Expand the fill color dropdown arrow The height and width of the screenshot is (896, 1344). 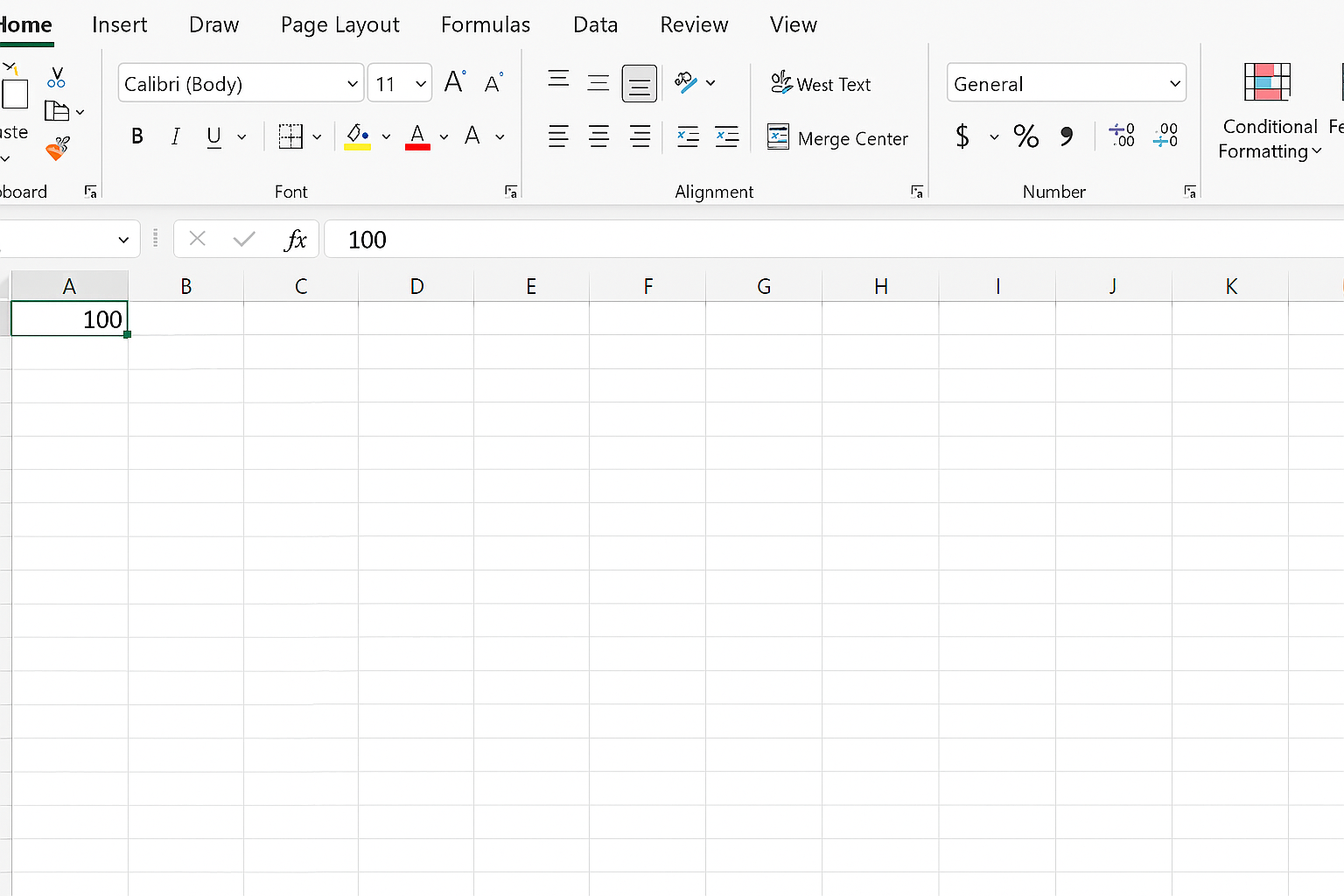click(x=386, y=137)
